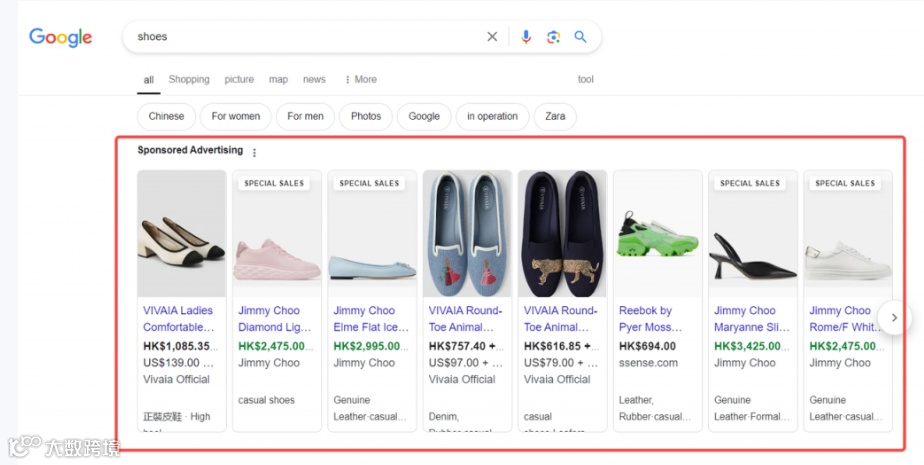Show next products with right arrow
This screenshot has height=465, width=924.
coord(894,318)
